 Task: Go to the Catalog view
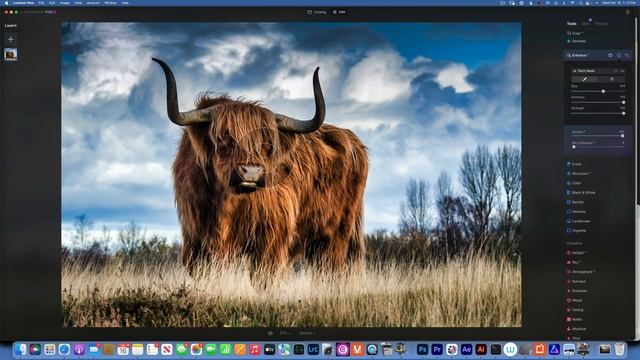click(317, 12)
